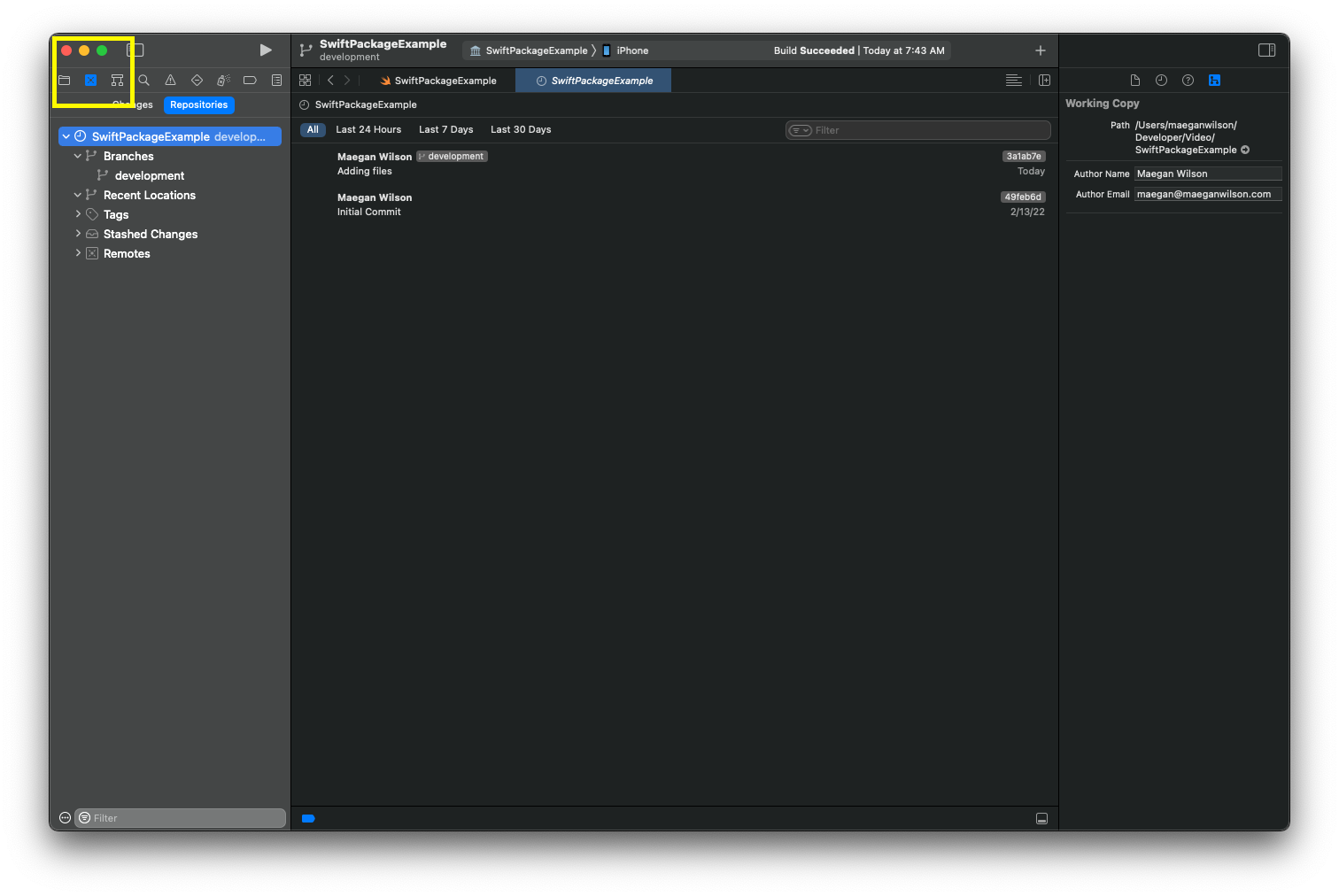Select the "Initial Commit" entry
The image size is (1339, 896).
(675, 205)
